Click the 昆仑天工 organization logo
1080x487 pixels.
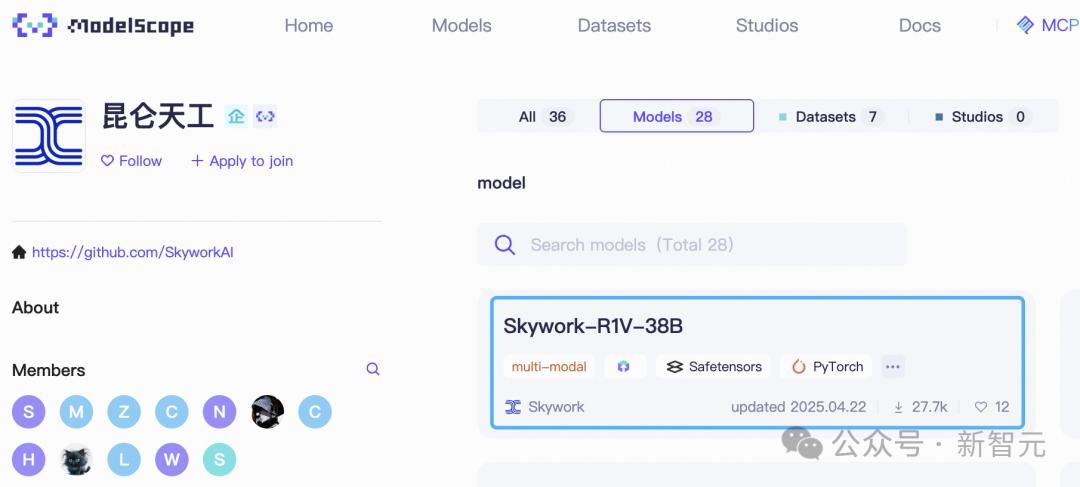click(49, 136)
